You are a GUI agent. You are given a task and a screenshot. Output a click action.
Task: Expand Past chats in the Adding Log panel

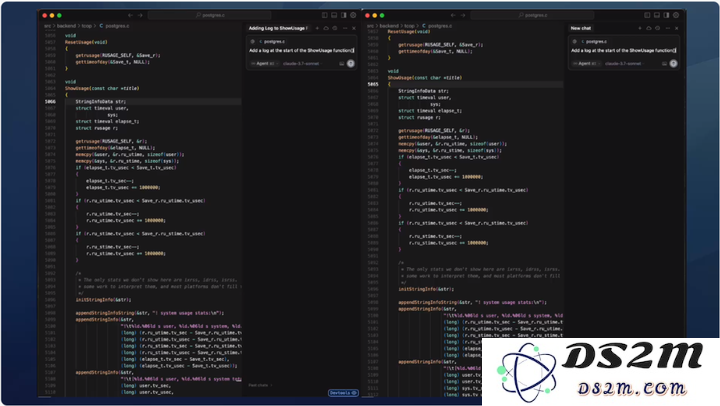tap(260, 385)
